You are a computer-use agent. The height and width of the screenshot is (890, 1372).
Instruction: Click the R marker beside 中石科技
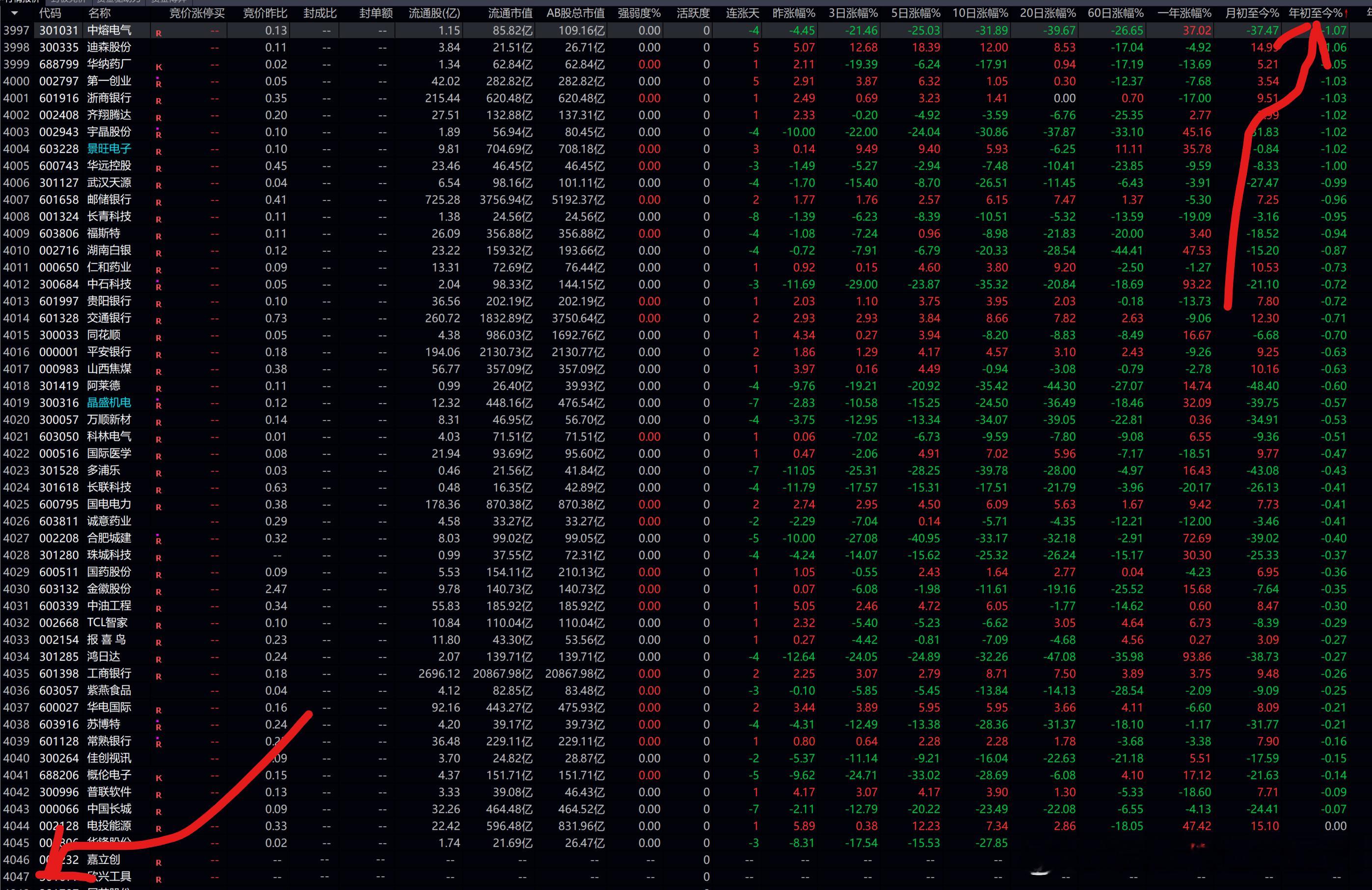click(x=159, y=286)
